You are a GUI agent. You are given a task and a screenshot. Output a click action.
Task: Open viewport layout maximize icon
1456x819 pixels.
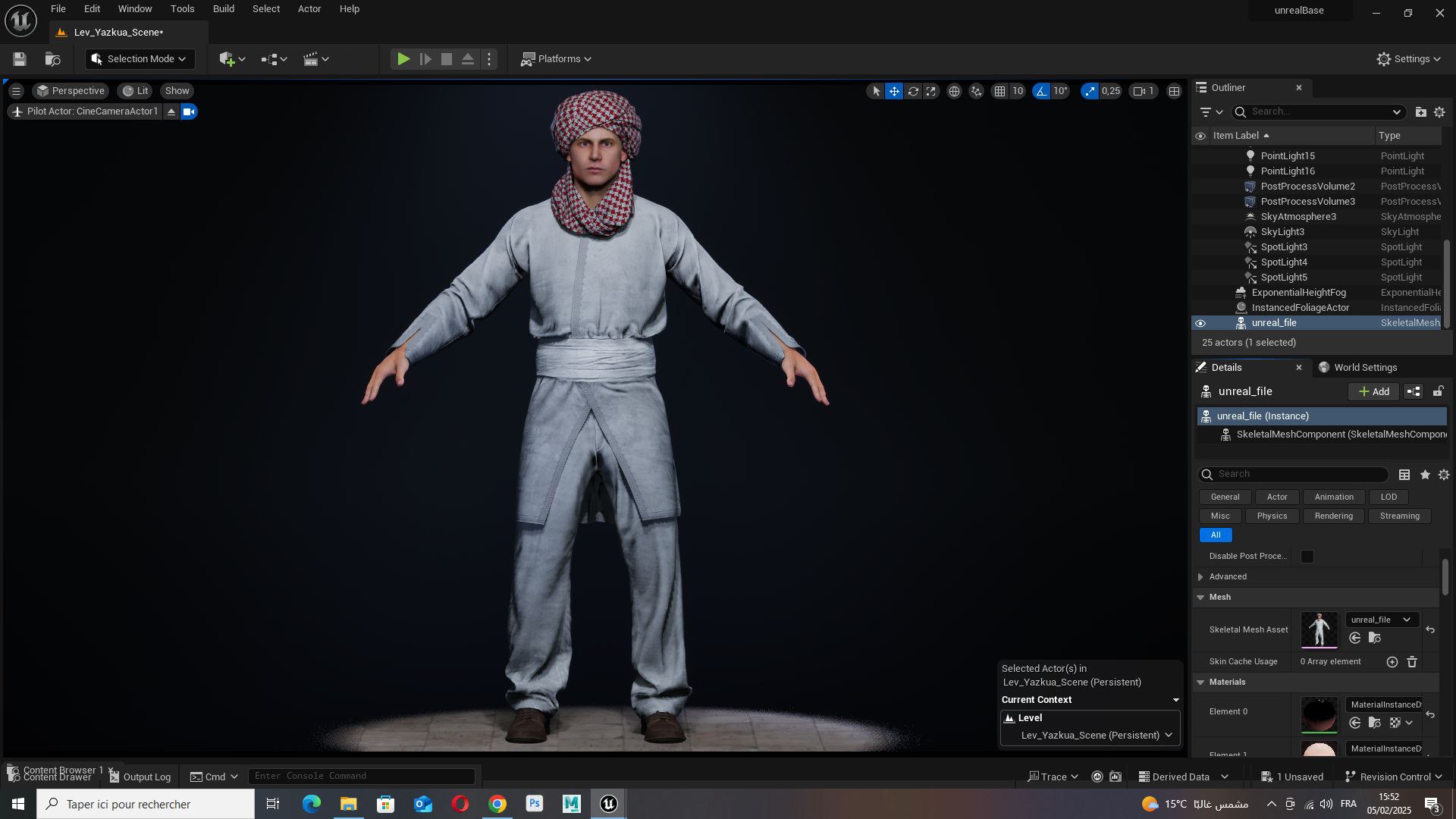pos(1174,91)
